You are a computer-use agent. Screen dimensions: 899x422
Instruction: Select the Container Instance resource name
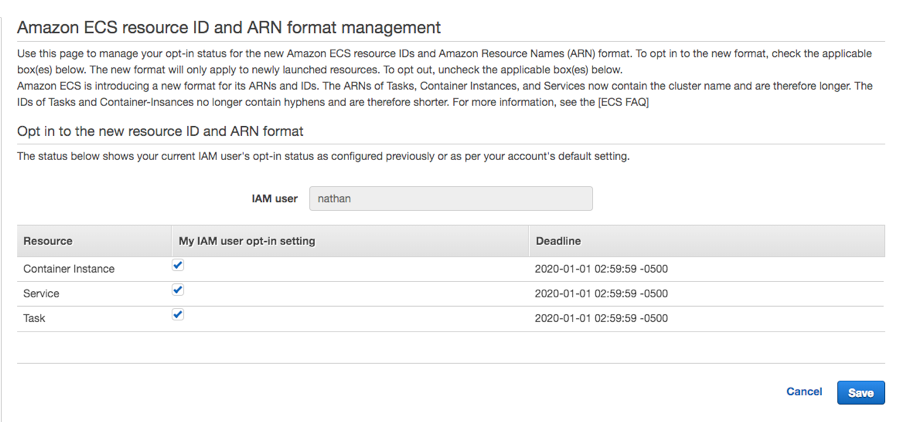[69, 269]
